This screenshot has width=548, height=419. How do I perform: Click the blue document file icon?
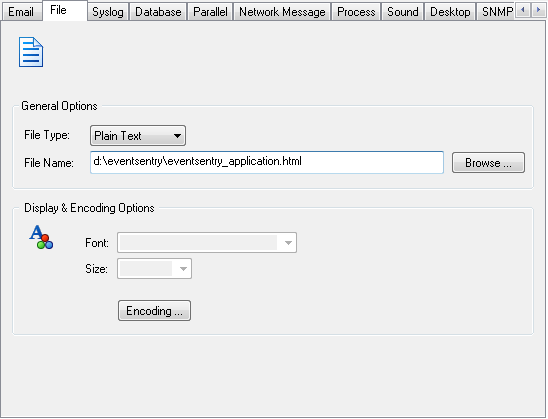pos(31,52)
